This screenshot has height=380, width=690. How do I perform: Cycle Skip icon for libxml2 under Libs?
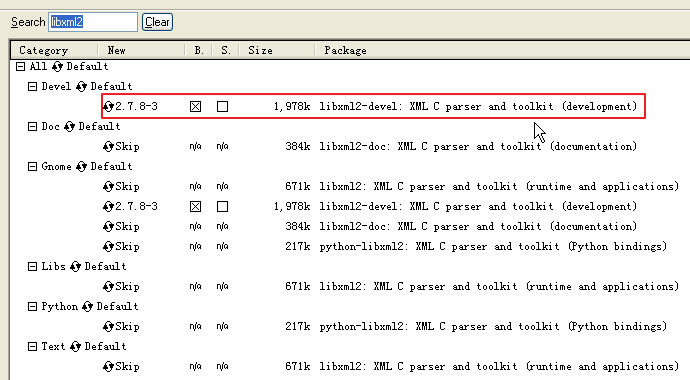pos(108,286)
